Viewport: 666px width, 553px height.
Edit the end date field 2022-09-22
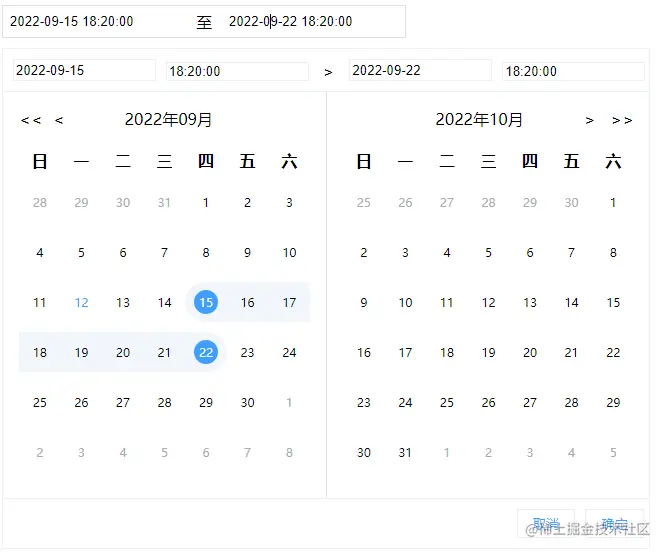coord(419,71)
